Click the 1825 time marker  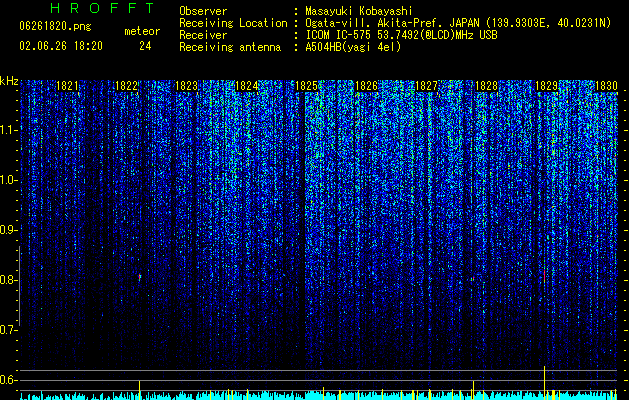click(306, 86)
